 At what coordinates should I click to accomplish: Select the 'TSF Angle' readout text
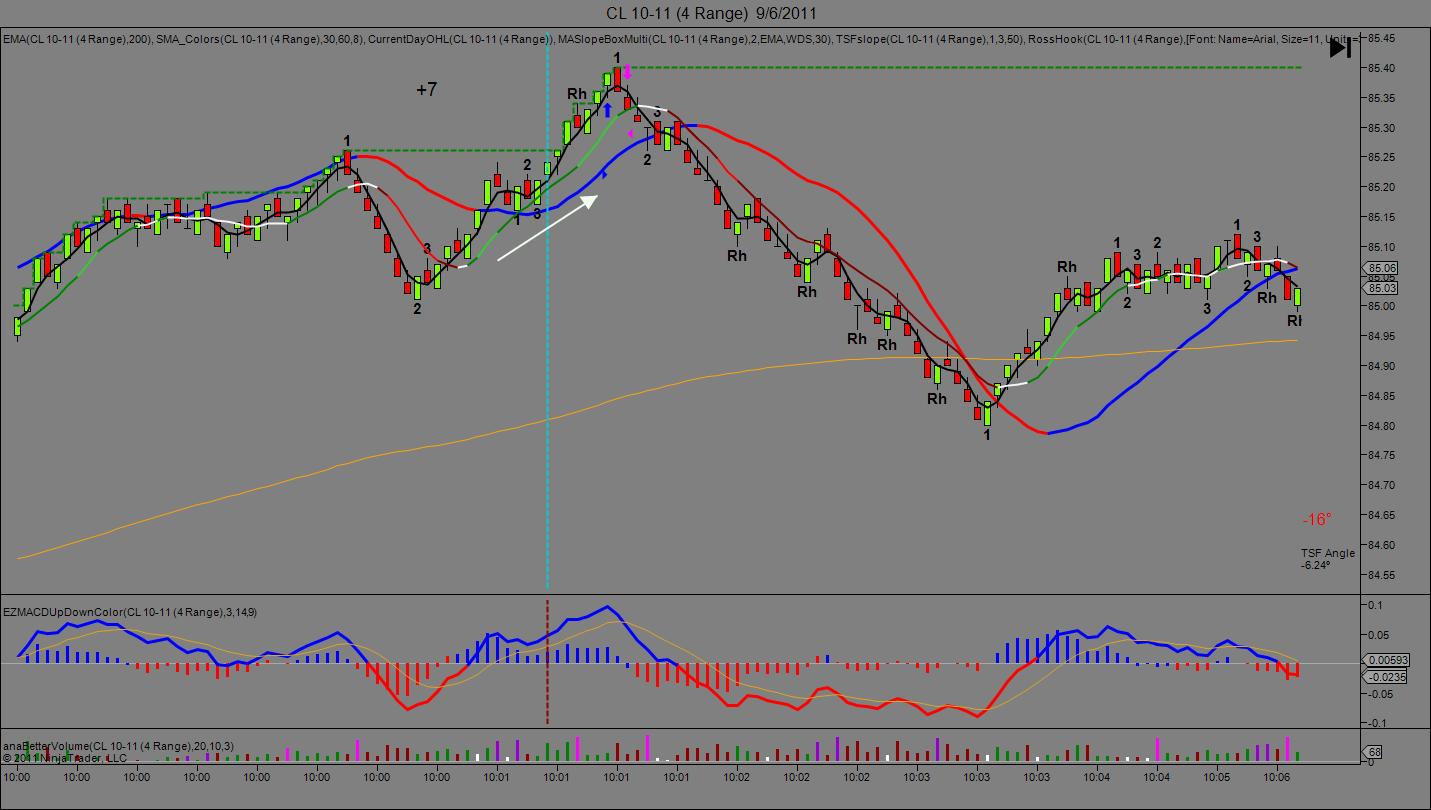pos(1328,553)
